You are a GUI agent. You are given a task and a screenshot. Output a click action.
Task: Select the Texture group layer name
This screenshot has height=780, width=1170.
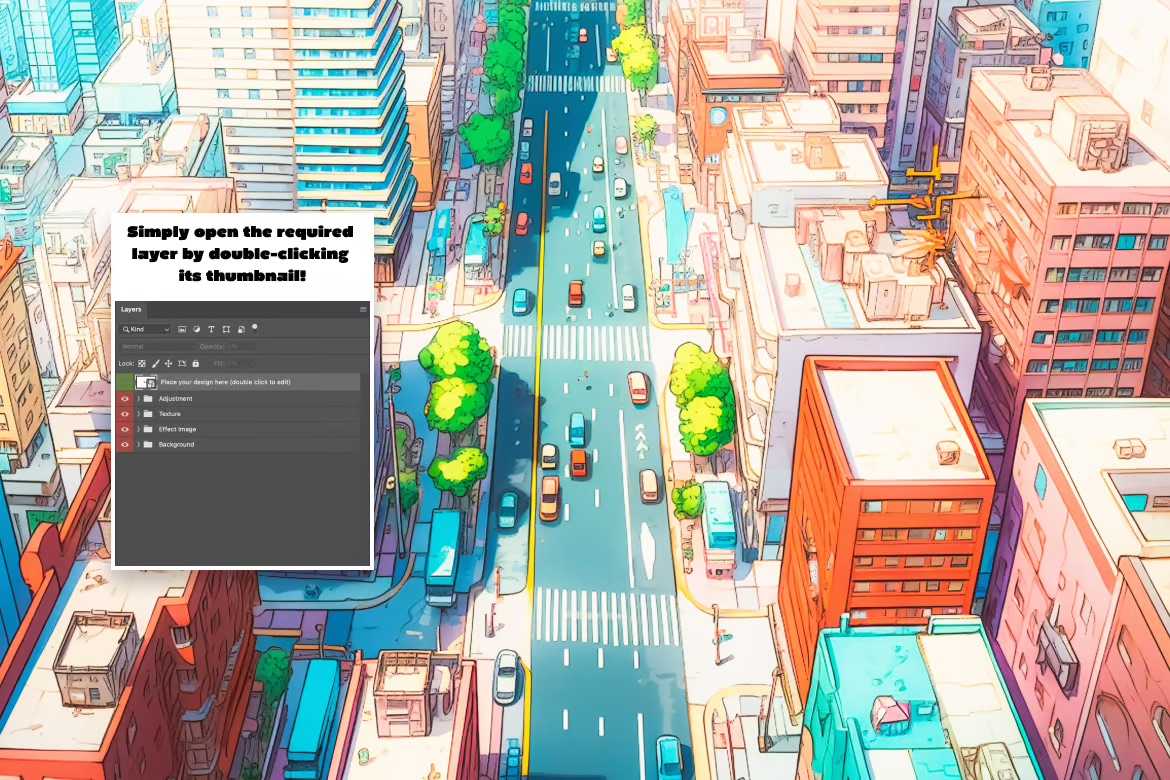tap(170, 414)
